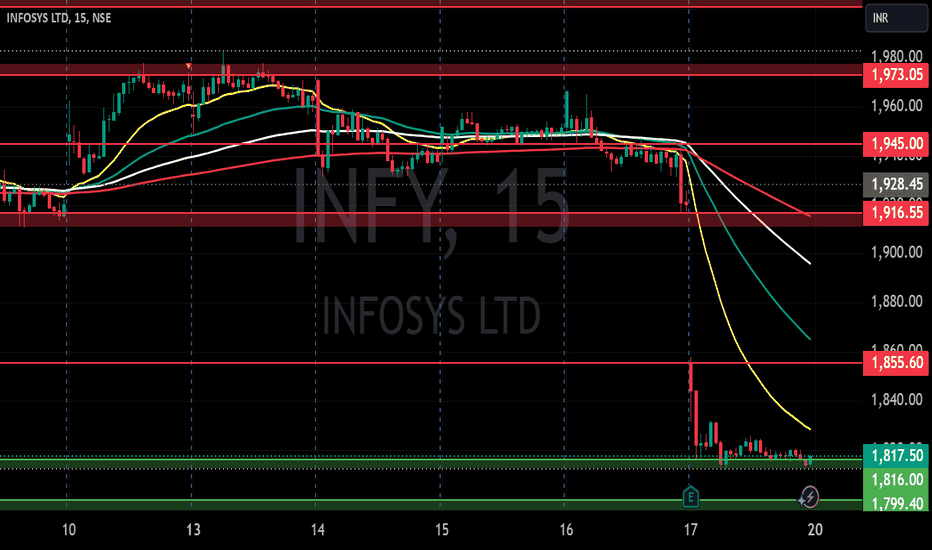Click the green 1,816.00 price label
The height and width of the screenshot is (550, 932).
896,480
